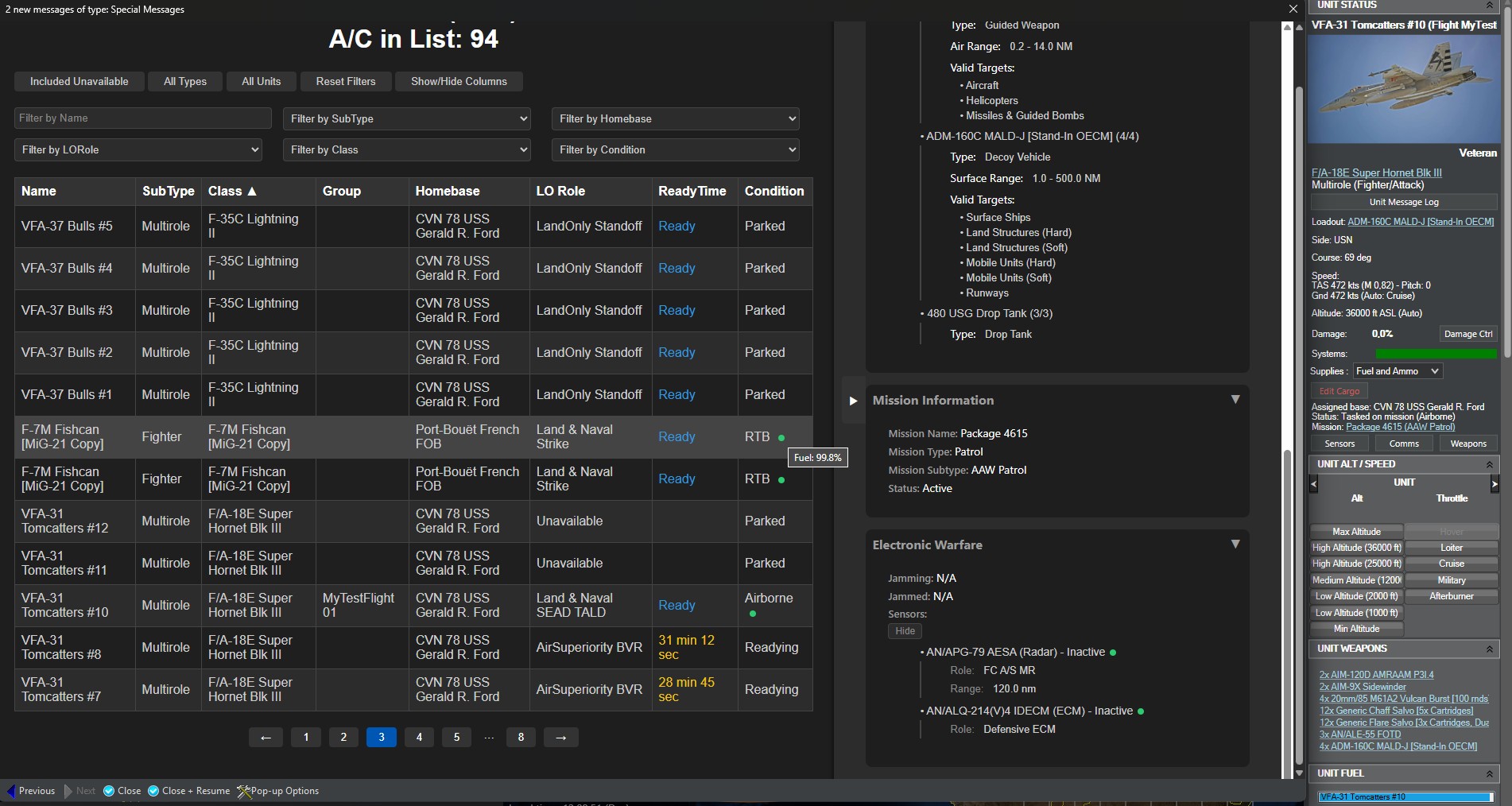This screenshot has width=1512, height=806.
Task: Hide the sensors list with Hide button
Action: click(905, 631)
